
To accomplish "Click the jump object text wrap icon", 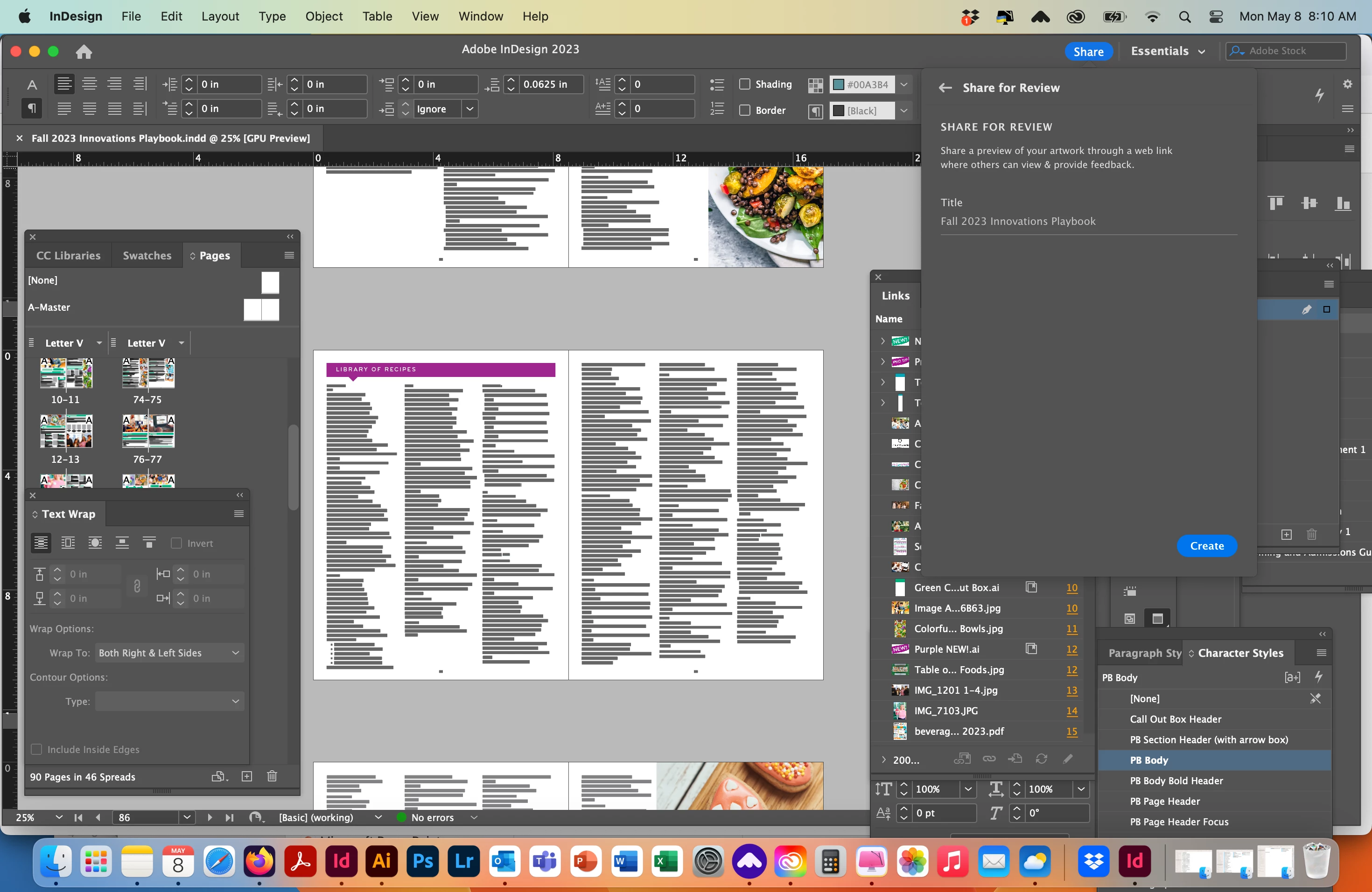I will click(x=122, y=543).
